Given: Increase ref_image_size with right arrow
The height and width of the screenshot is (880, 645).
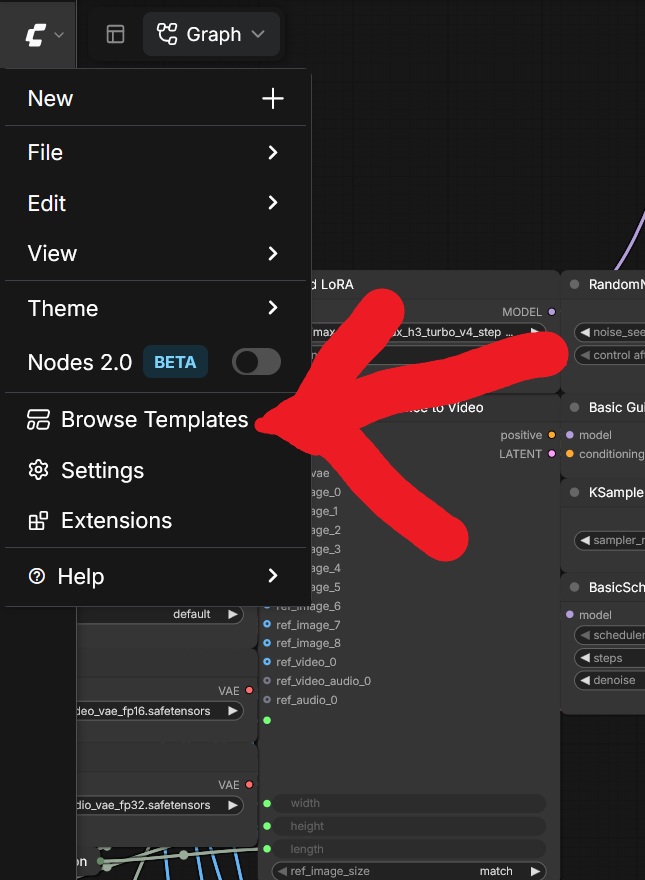Looking at the screenshot, I should coord(535,872).
